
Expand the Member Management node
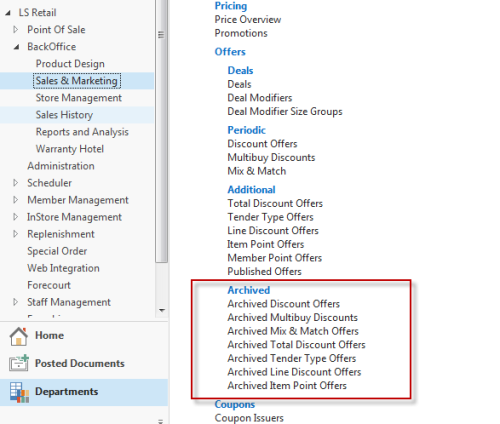pos(15,200)
